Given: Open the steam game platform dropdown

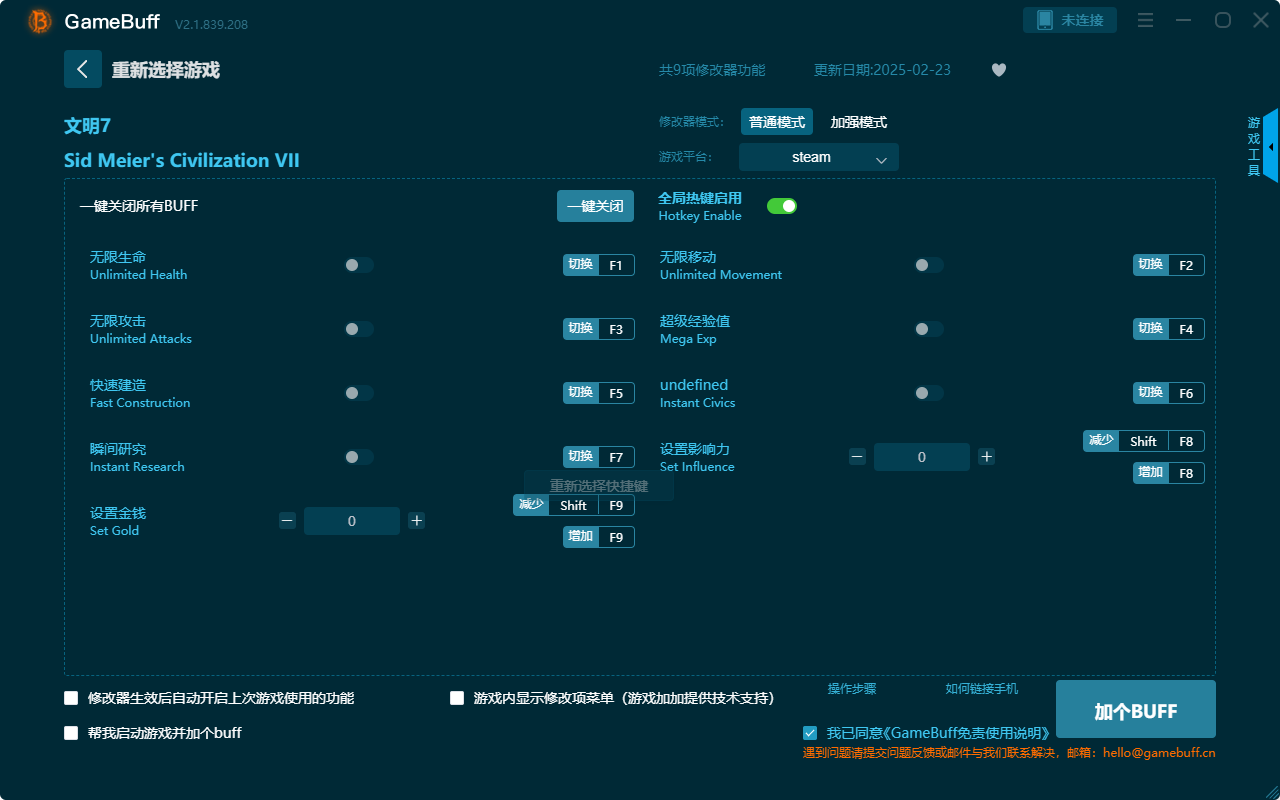Looking at the screenshot, I should coord(818,157).
